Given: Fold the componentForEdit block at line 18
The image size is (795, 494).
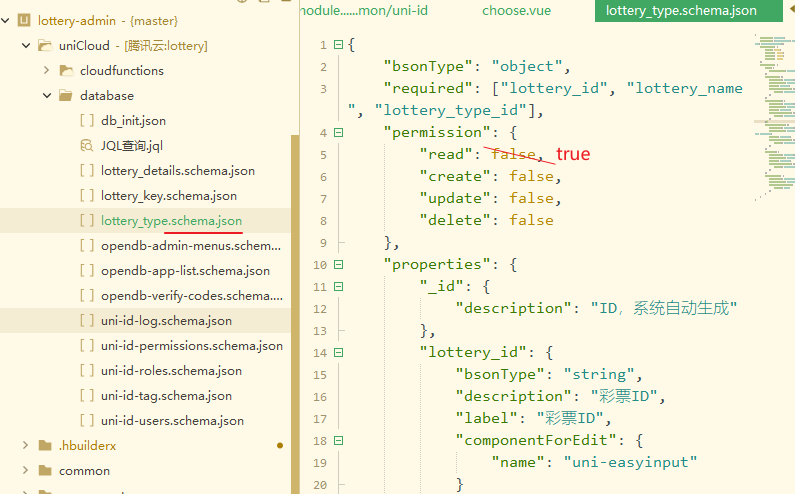Looking at the screenshot, I should click(339, 441).
